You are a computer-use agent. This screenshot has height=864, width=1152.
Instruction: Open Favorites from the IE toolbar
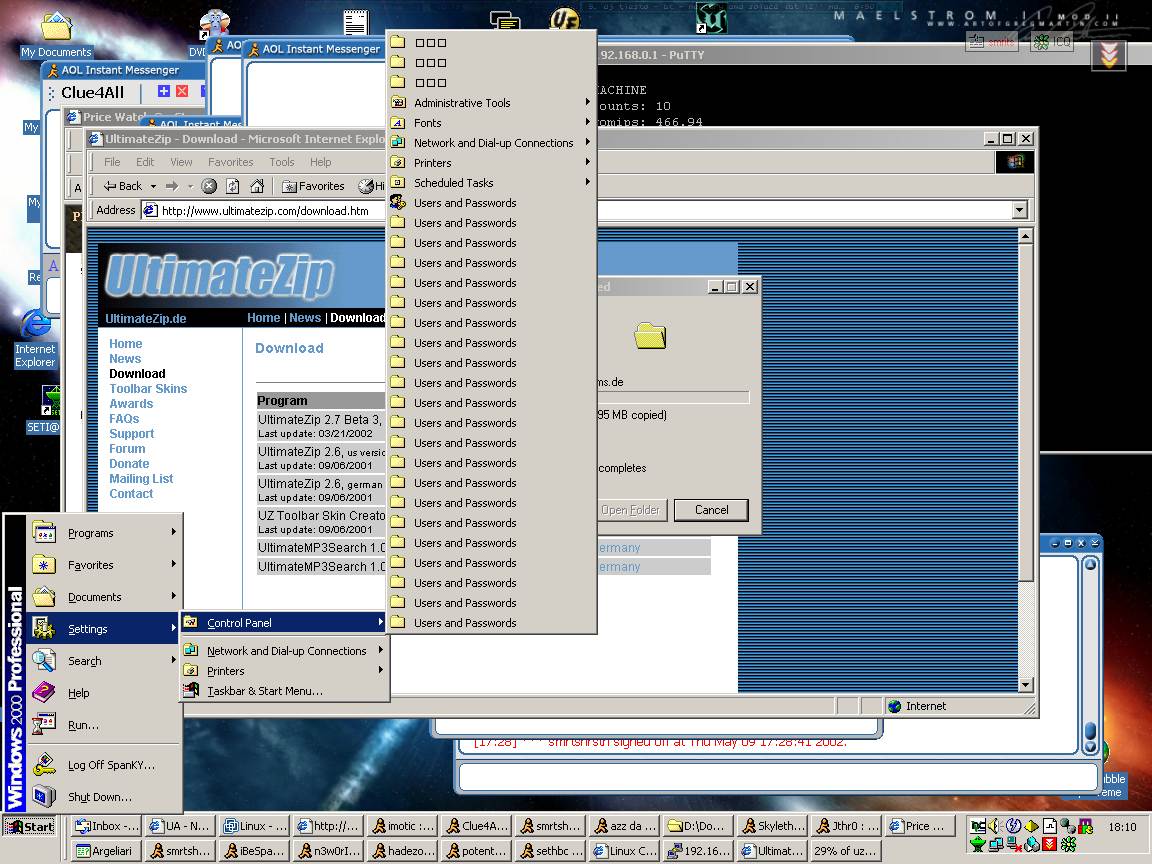coord(313,186)
